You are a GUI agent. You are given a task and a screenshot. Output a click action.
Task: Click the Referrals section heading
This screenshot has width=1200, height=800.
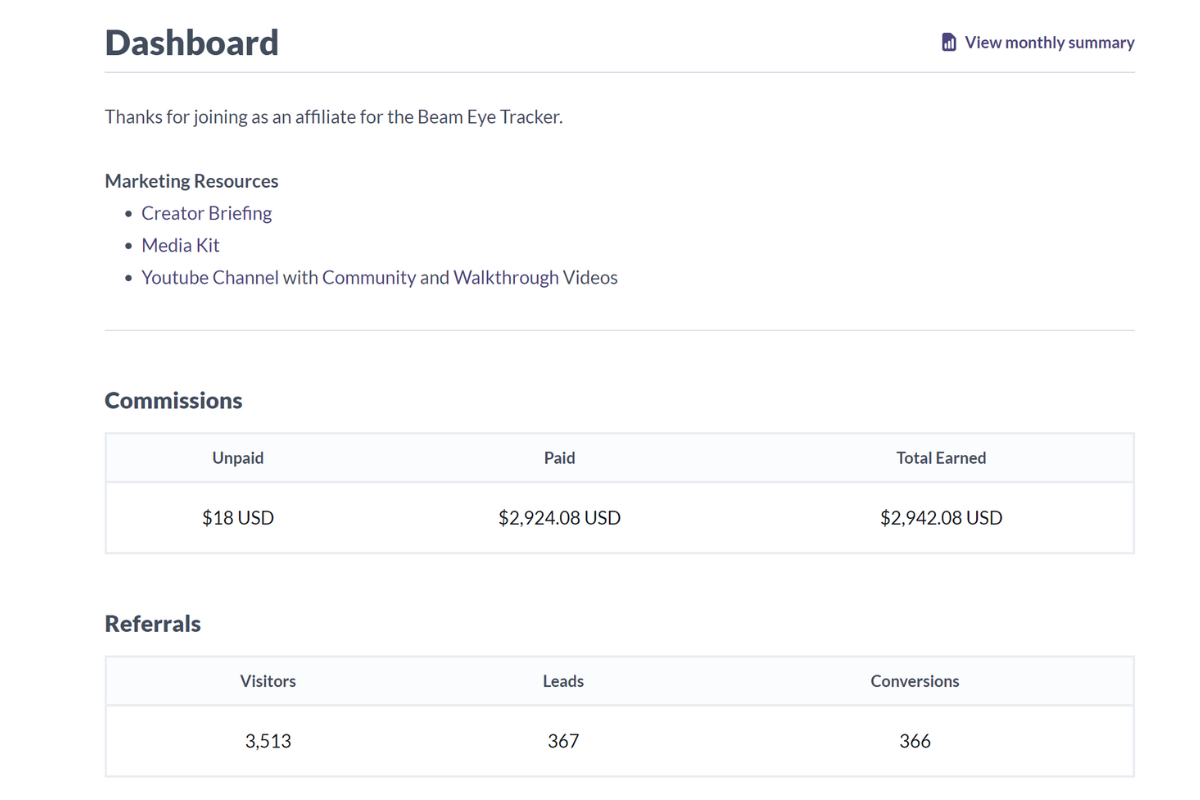click(x=153, y=623)
